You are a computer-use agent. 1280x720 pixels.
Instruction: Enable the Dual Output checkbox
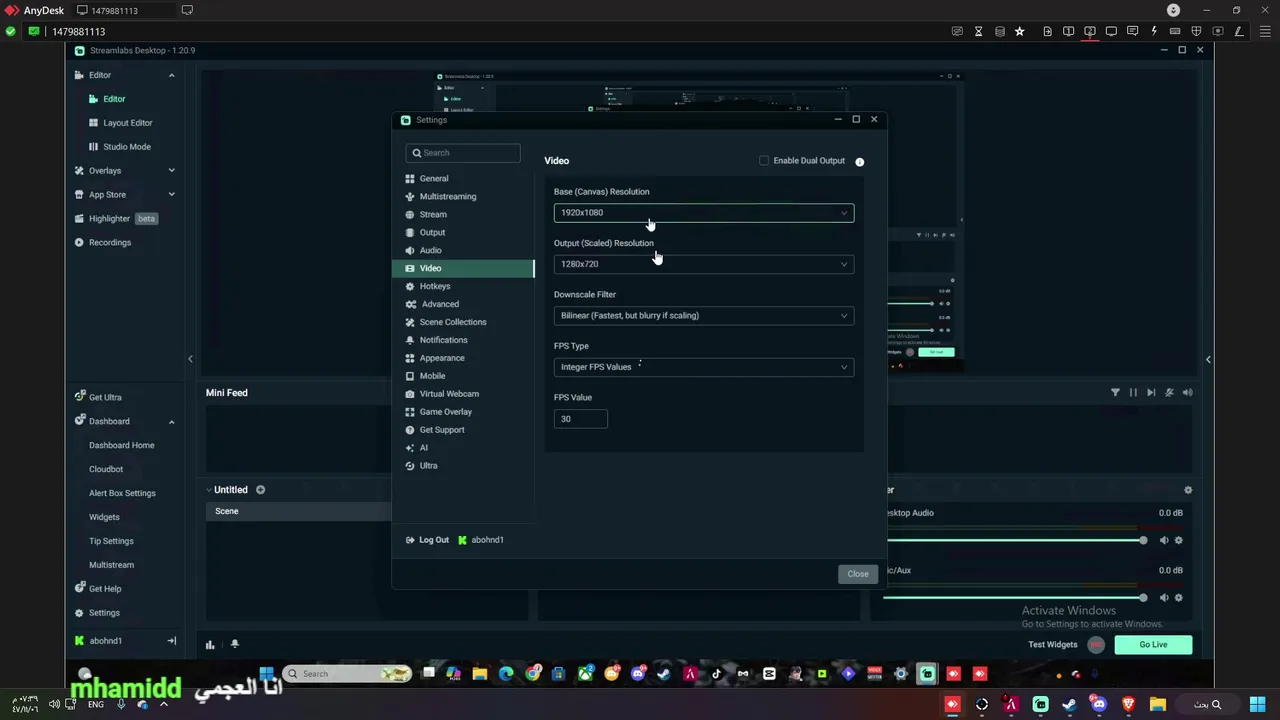click(764, 160)
